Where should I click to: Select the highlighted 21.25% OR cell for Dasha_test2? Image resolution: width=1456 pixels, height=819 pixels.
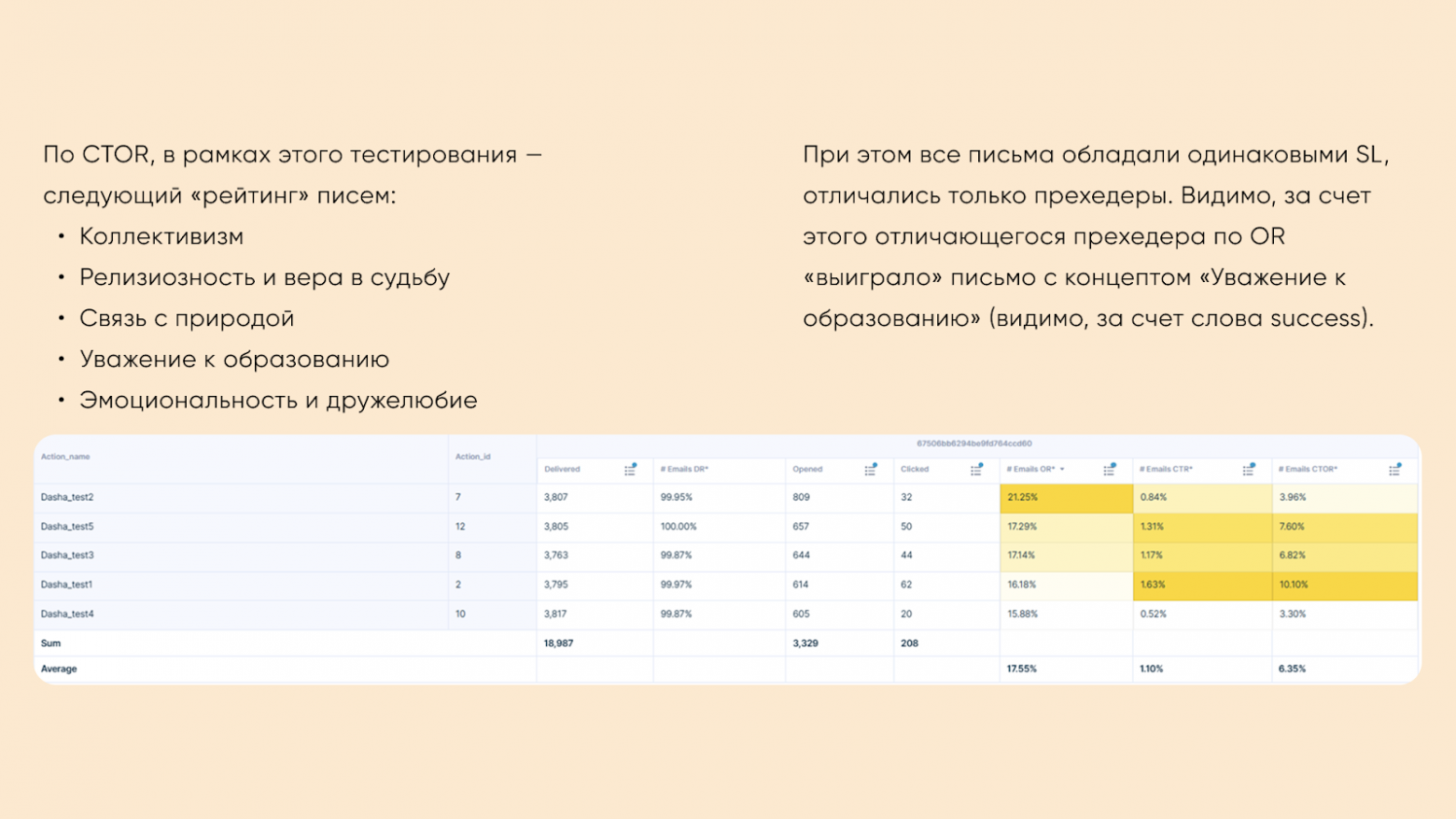coord(1066,498)
